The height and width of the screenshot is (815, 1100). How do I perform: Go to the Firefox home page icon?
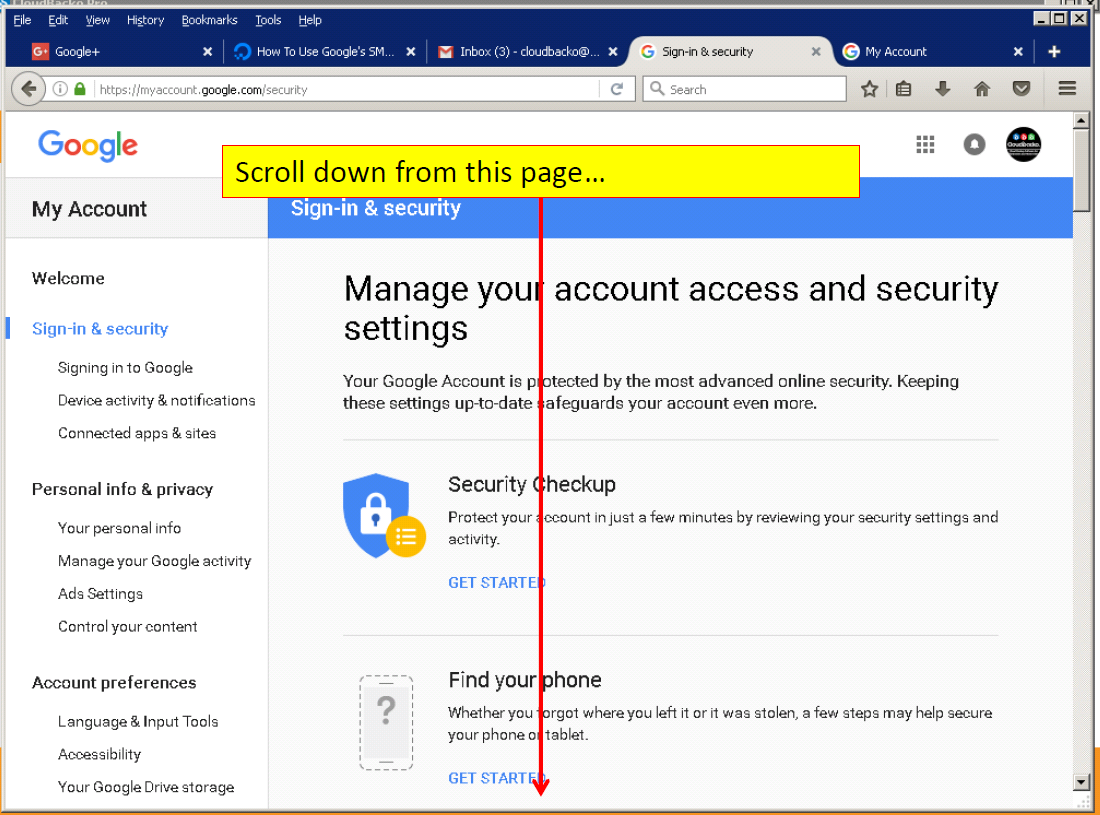982,89
